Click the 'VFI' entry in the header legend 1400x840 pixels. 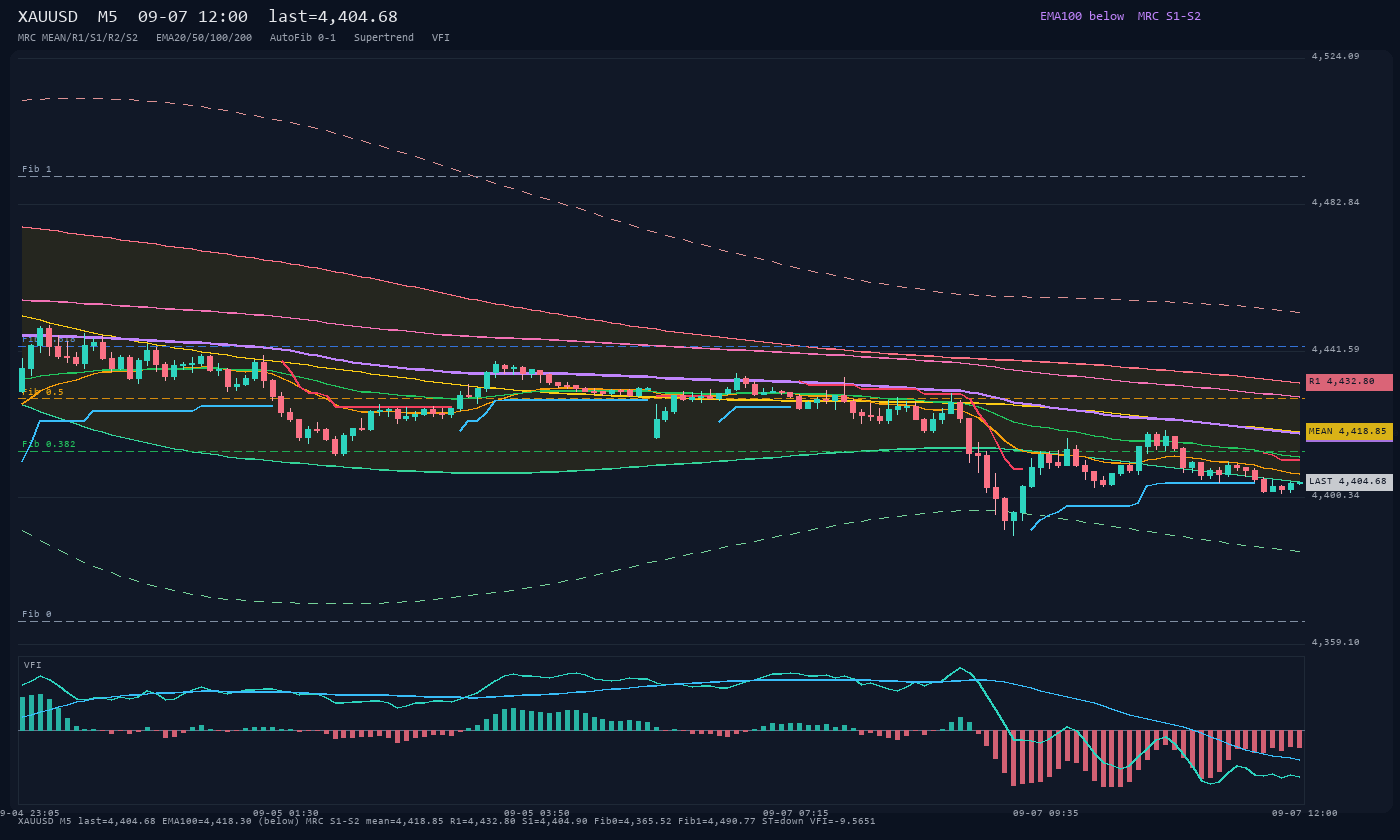(x=441, y=38)
